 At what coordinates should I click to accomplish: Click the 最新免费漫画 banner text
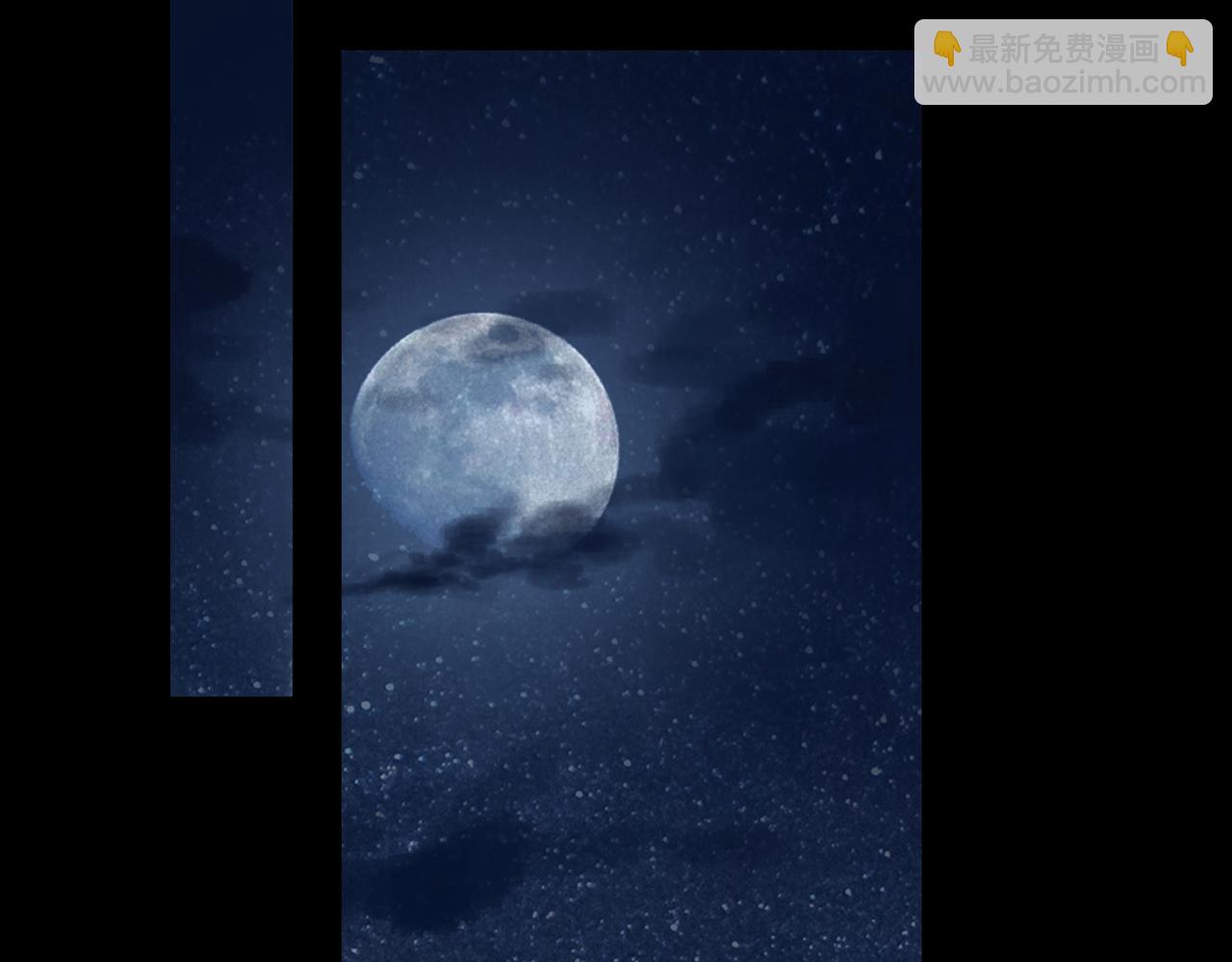pyautogui.click(x=1064, y=49)
